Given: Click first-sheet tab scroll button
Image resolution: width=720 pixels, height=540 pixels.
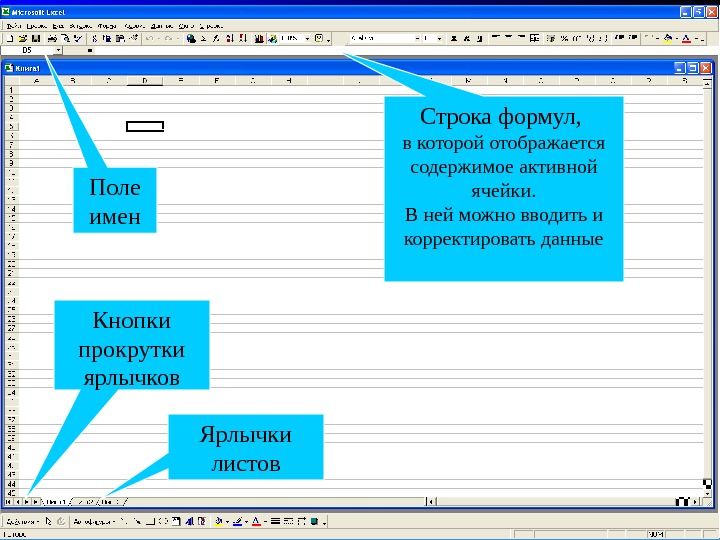Looking at the screenshot, I should click(8, 502).
